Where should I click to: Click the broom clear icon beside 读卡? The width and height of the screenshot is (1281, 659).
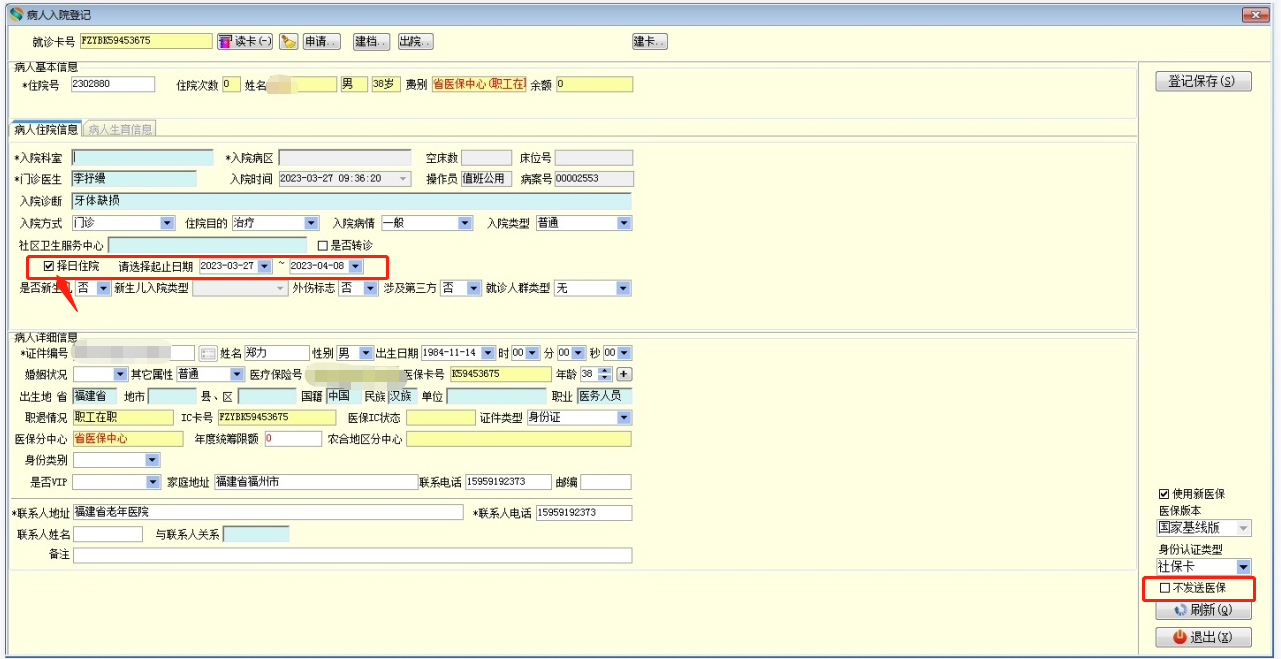click(x=288, y=41)
